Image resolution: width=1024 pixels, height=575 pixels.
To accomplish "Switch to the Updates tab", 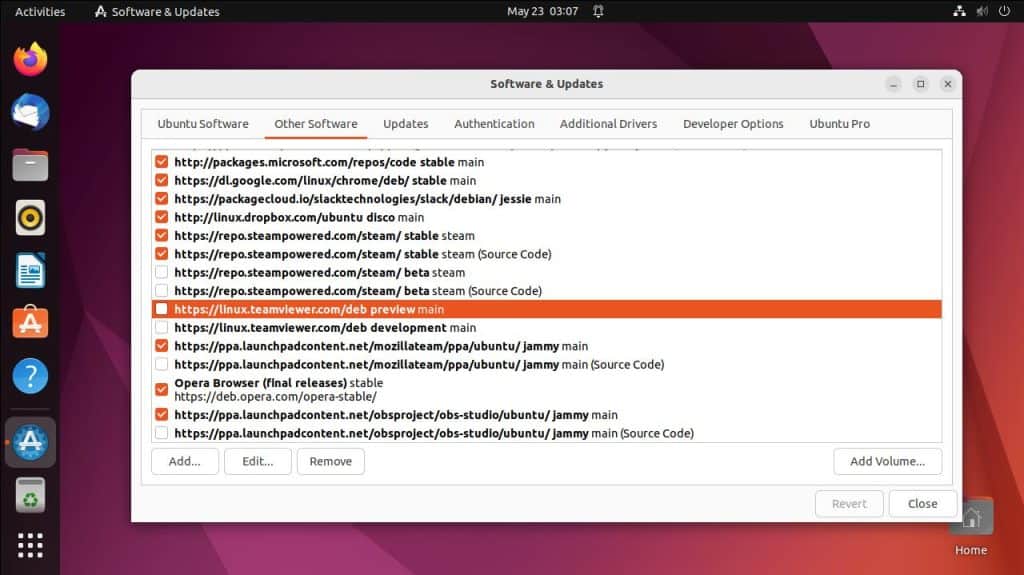I will (405, 124).
